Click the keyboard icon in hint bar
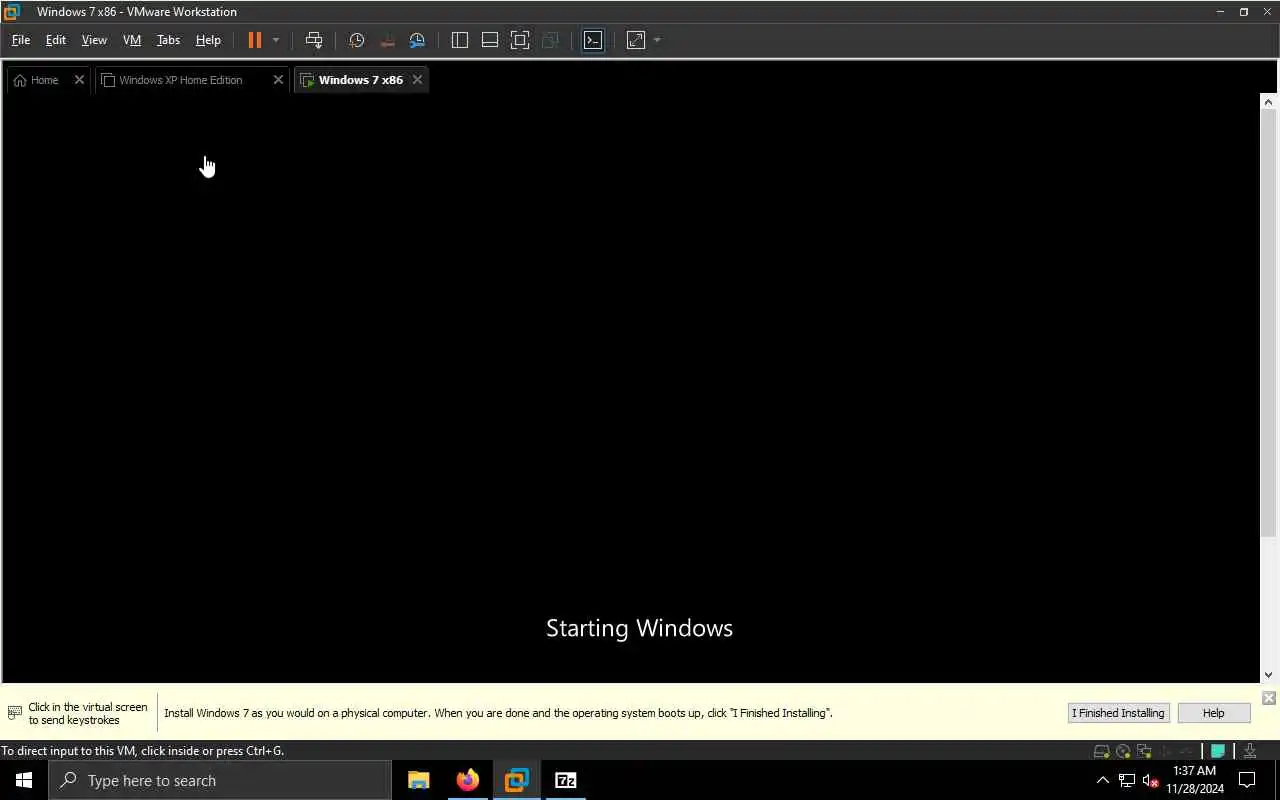1280x800 pixels. 15,713
